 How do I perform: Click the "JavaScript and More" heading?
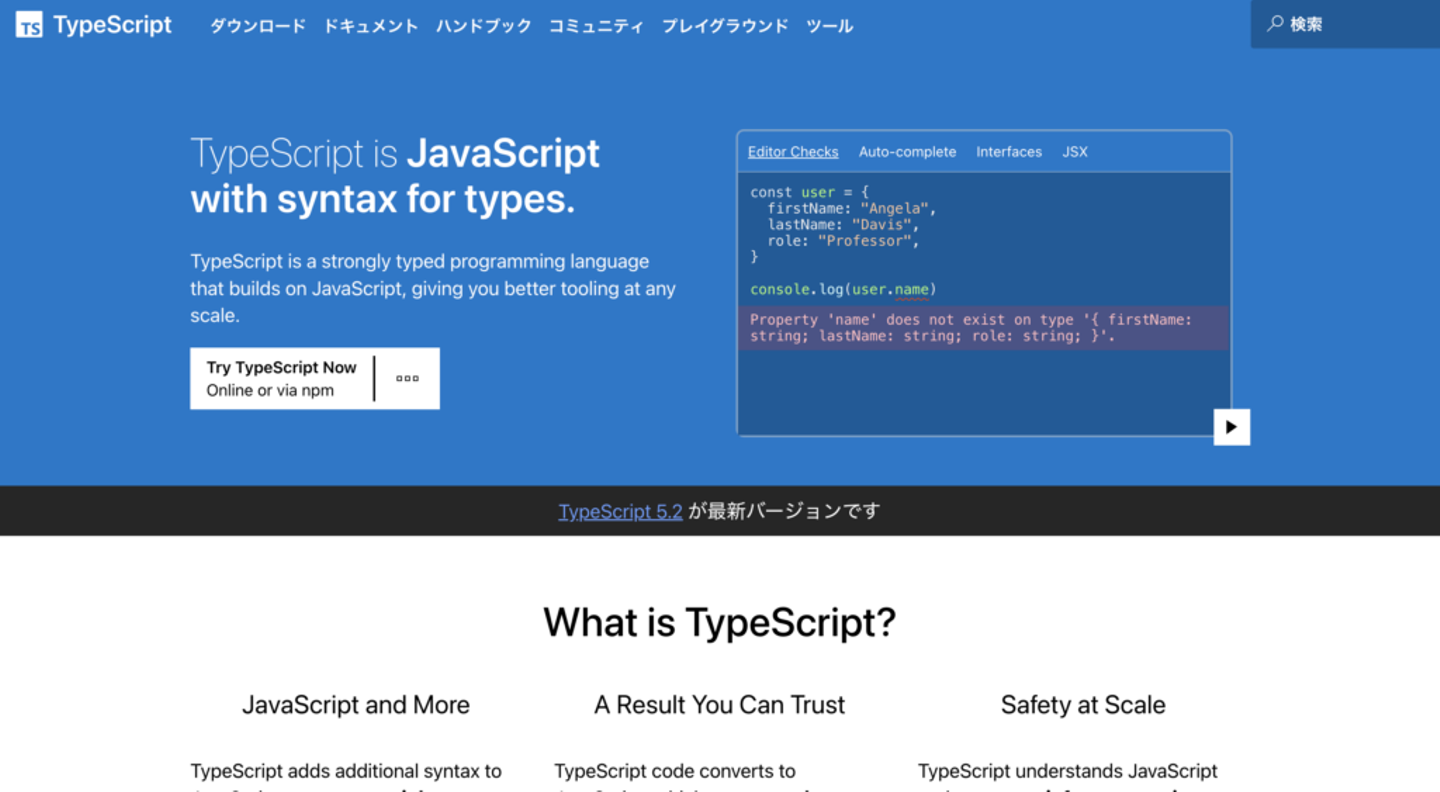[x=356, y=705]
